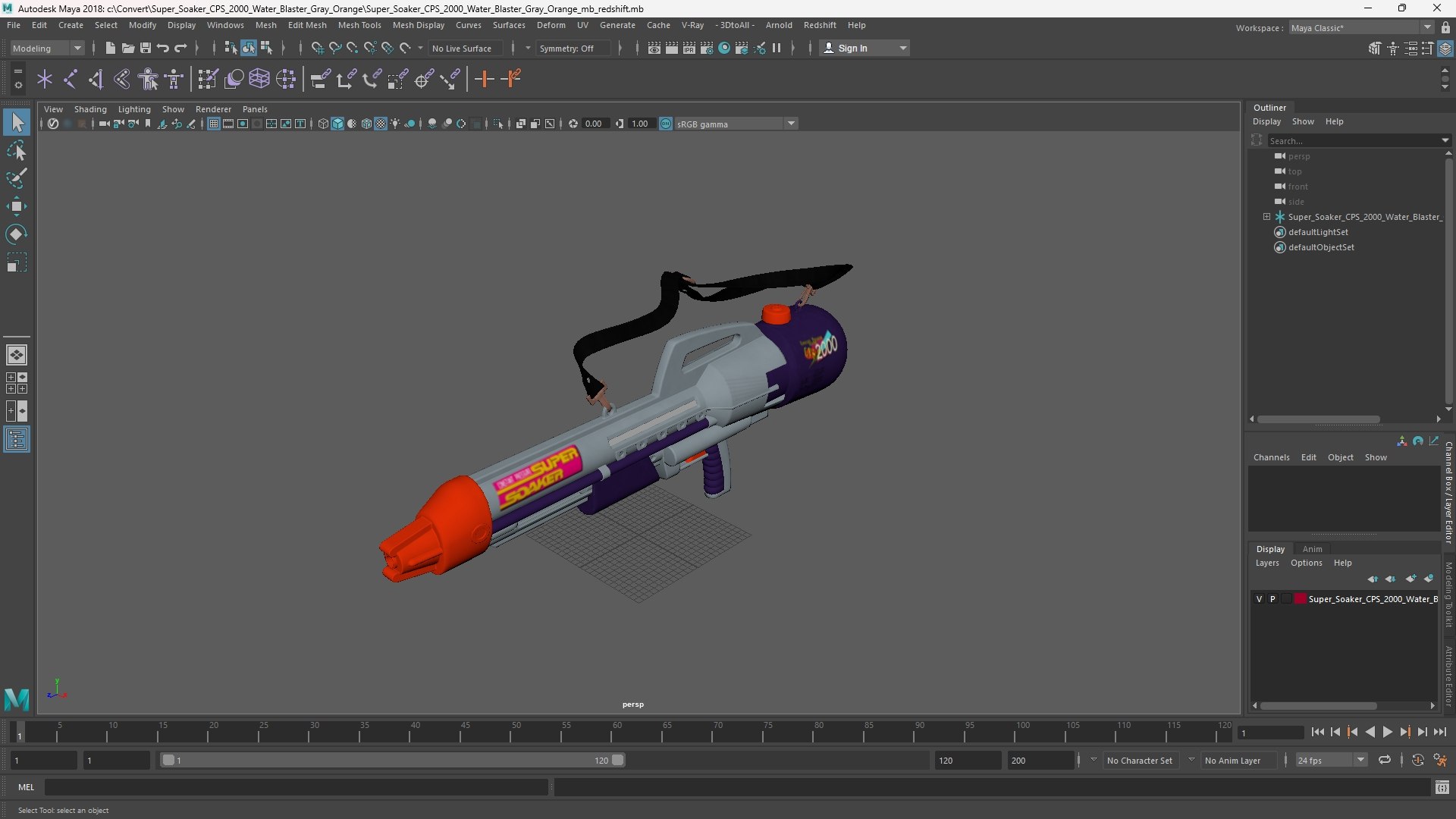Viewport: 1456px width, 819px height.
Task: Go to start of playback range
Action: [1317, 733]
